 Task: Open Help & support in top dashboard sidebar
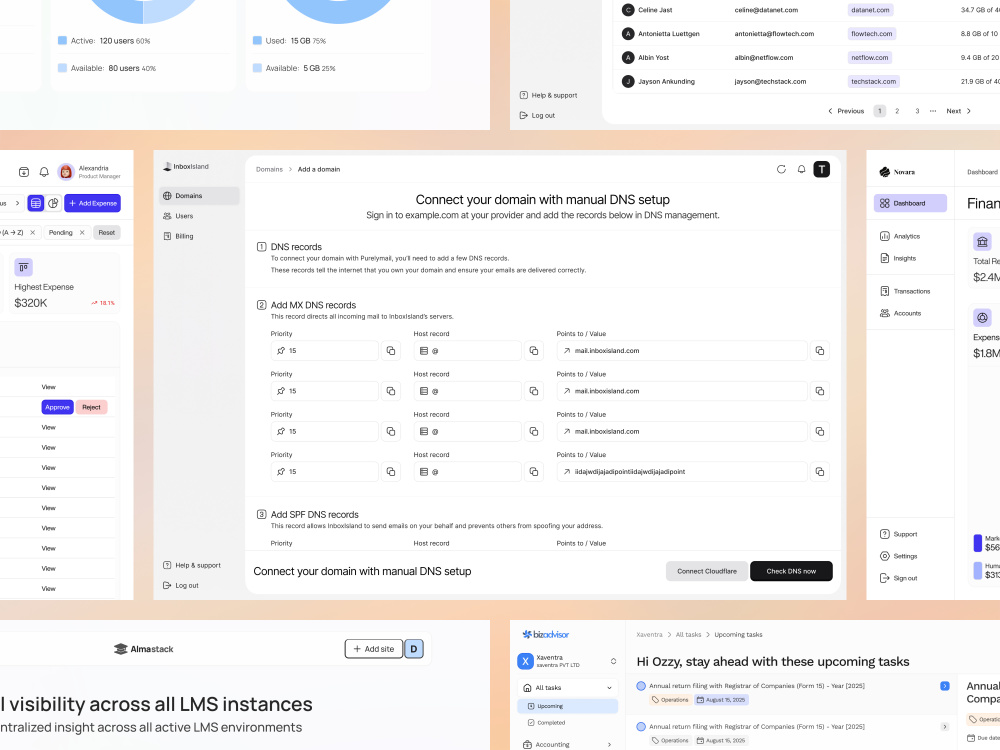(x=548, y=96)
